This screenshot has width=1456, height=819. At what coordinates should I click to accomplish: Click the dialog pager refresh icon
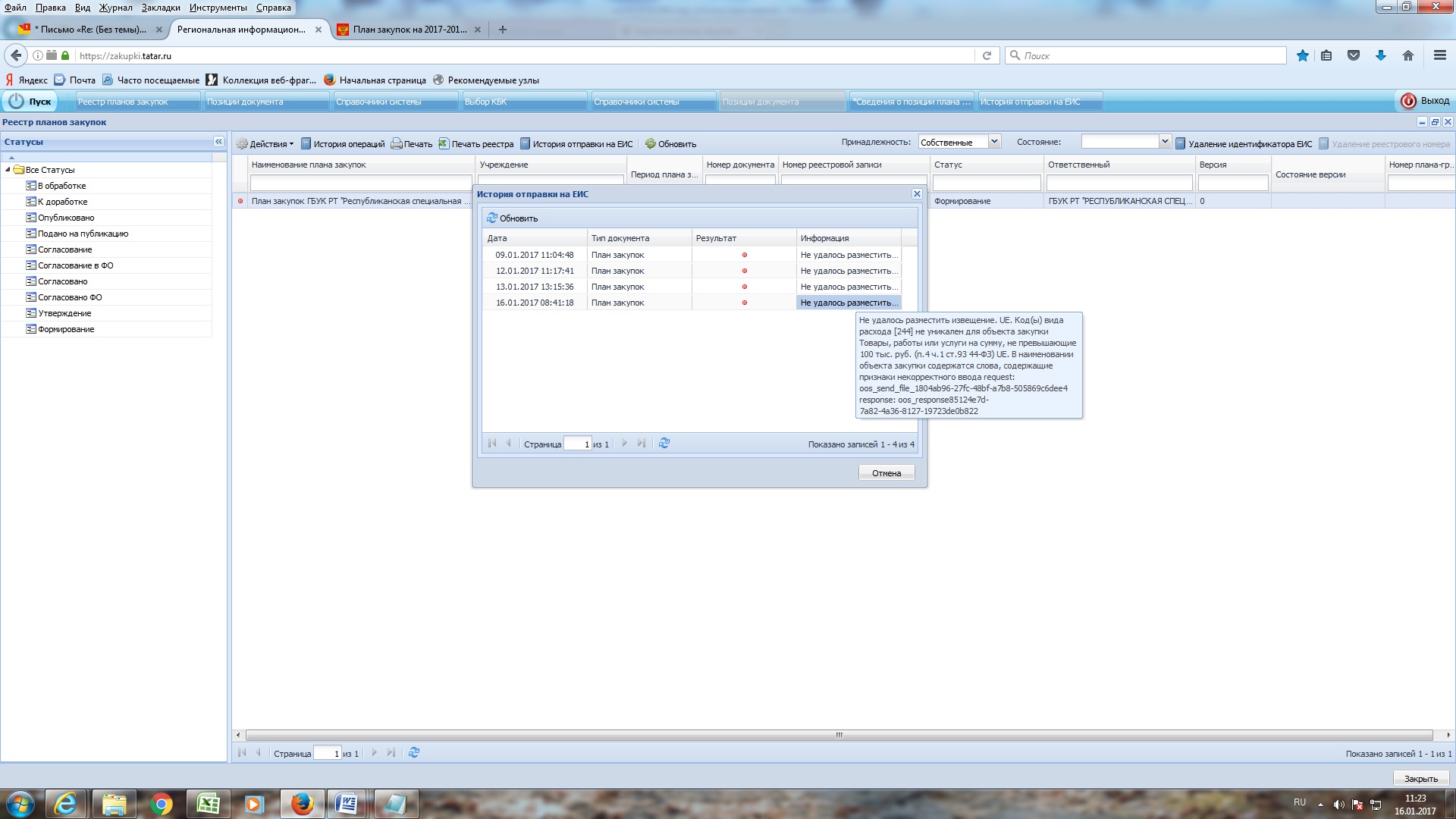[664, 444]
